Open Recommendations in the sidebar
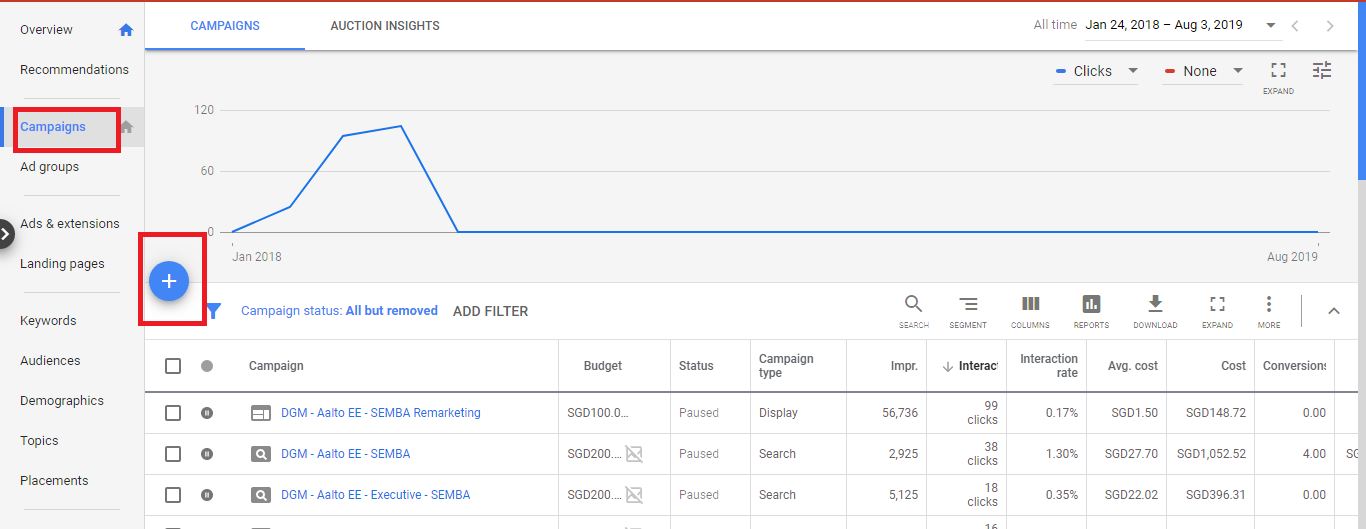The width and height of the screenshot is (1366, 529). pos(74,70)
